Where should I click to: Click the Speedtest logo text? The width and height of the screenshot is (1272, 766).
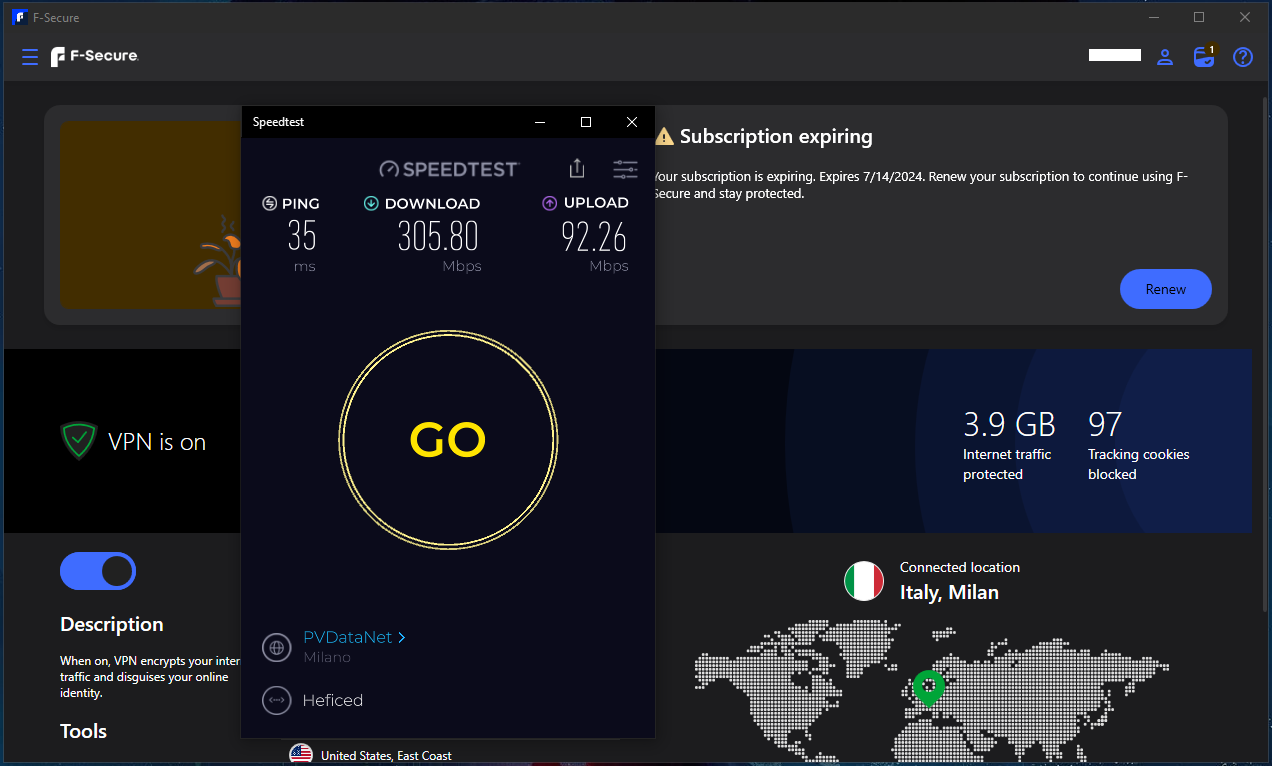[x=449, y=169]
